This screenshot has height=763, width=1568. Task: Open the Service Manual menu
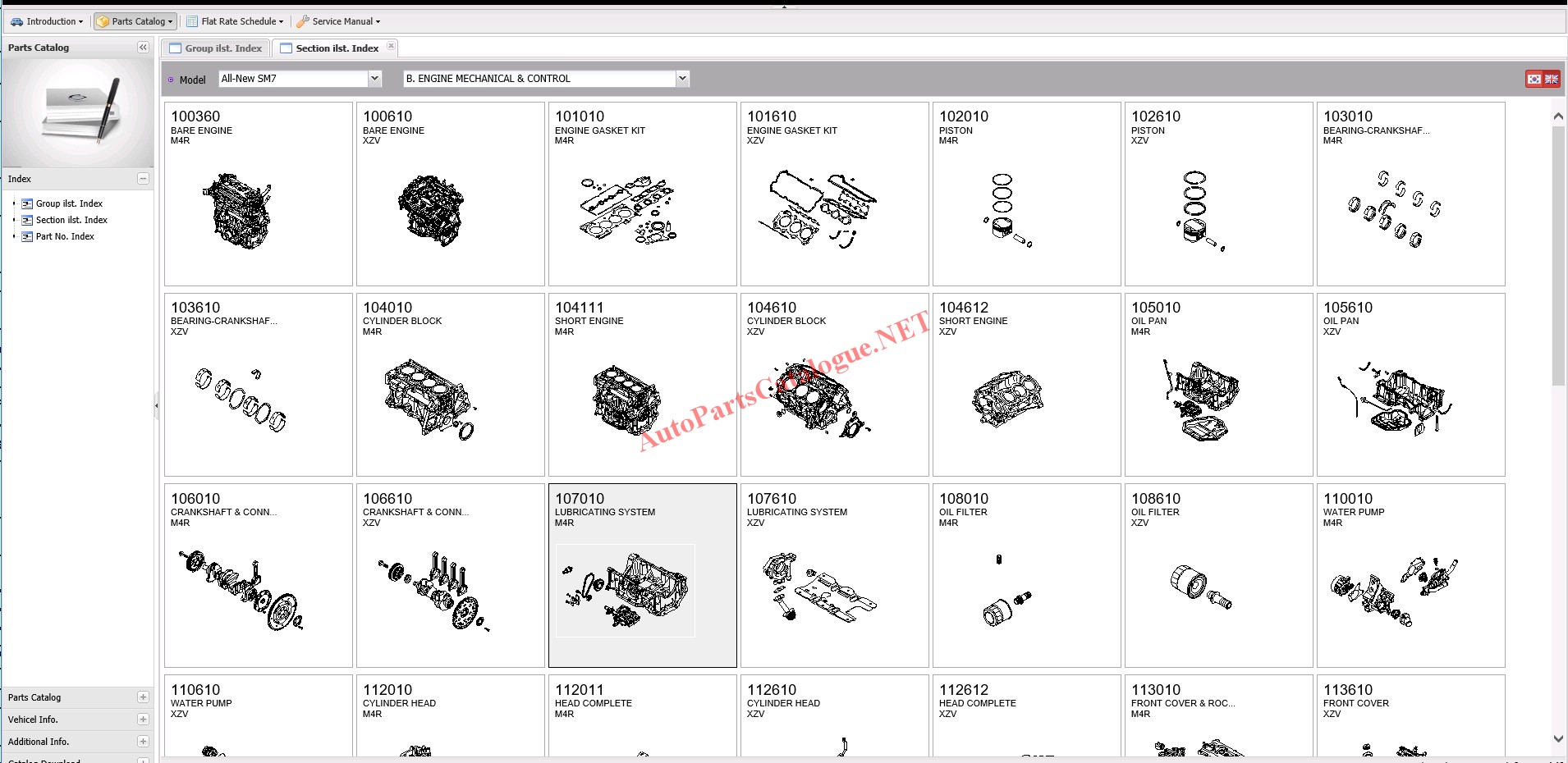(x=339, y=21)
